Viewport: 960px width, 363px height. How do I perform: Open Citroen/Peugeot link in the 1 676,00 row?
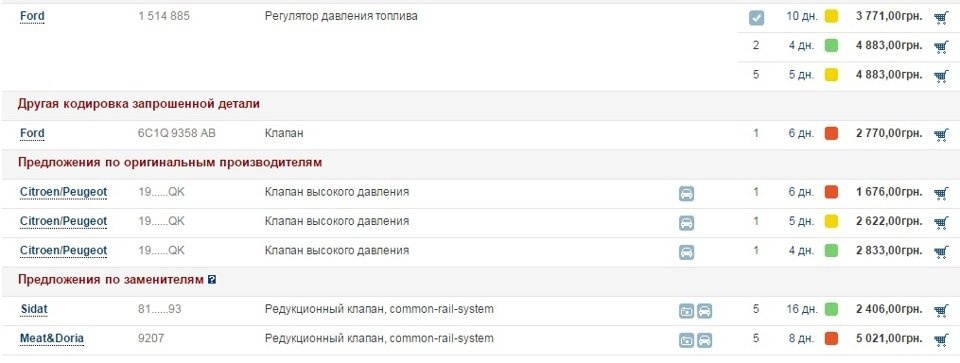[x=64, y=192]
